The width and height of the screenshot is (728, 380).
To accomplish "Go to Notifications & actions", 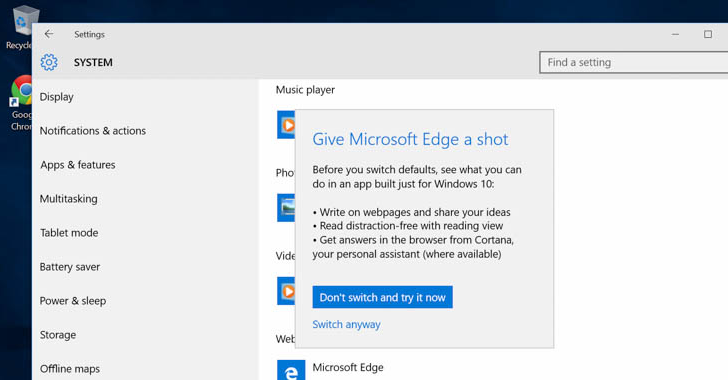I will tap(93, 131).
